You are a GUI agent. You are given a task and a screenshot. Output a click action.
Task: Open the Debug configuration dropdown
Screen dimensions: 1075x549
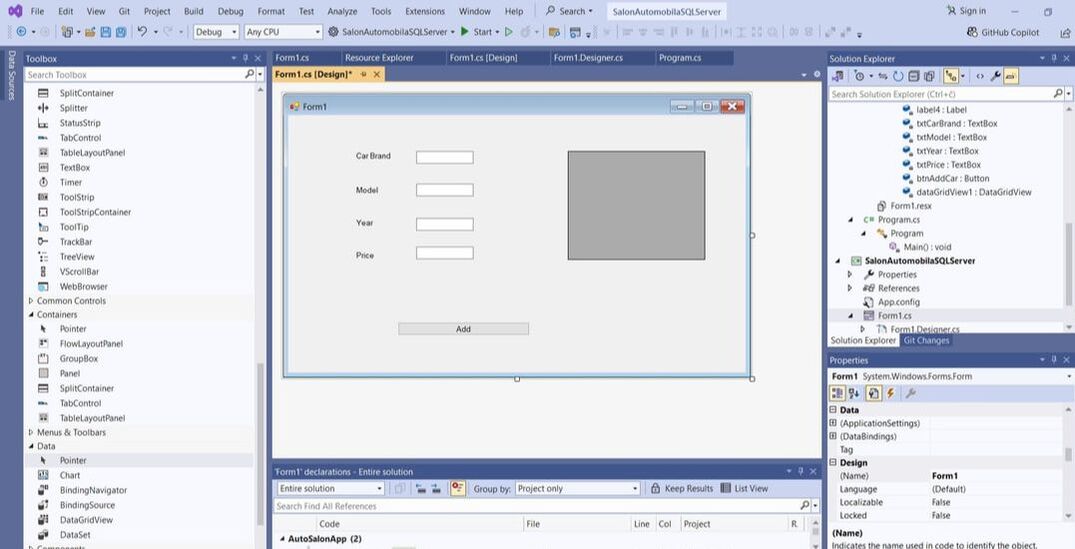(216, 32)
